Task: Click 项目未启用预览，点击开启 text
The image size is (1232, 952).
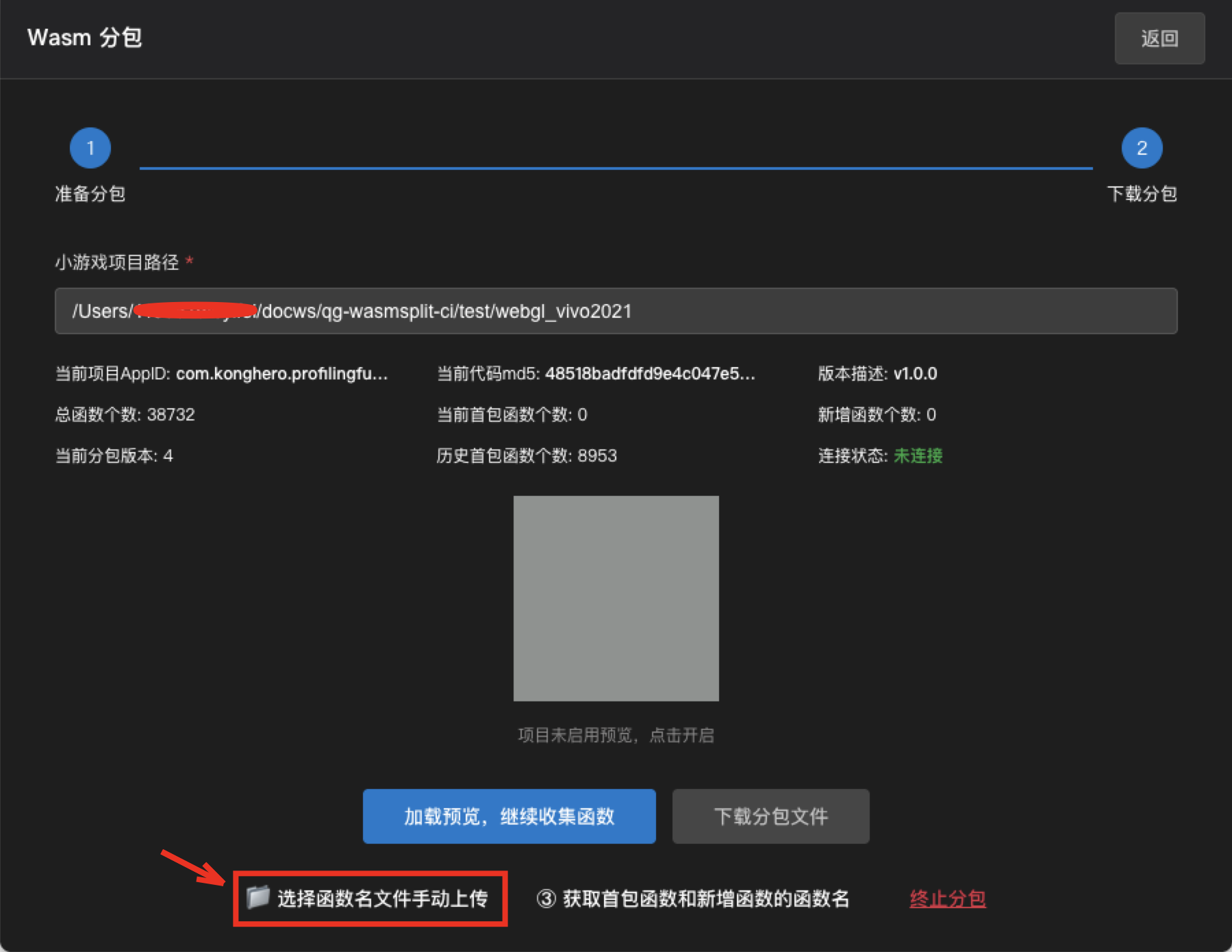Action: [616, 735]
